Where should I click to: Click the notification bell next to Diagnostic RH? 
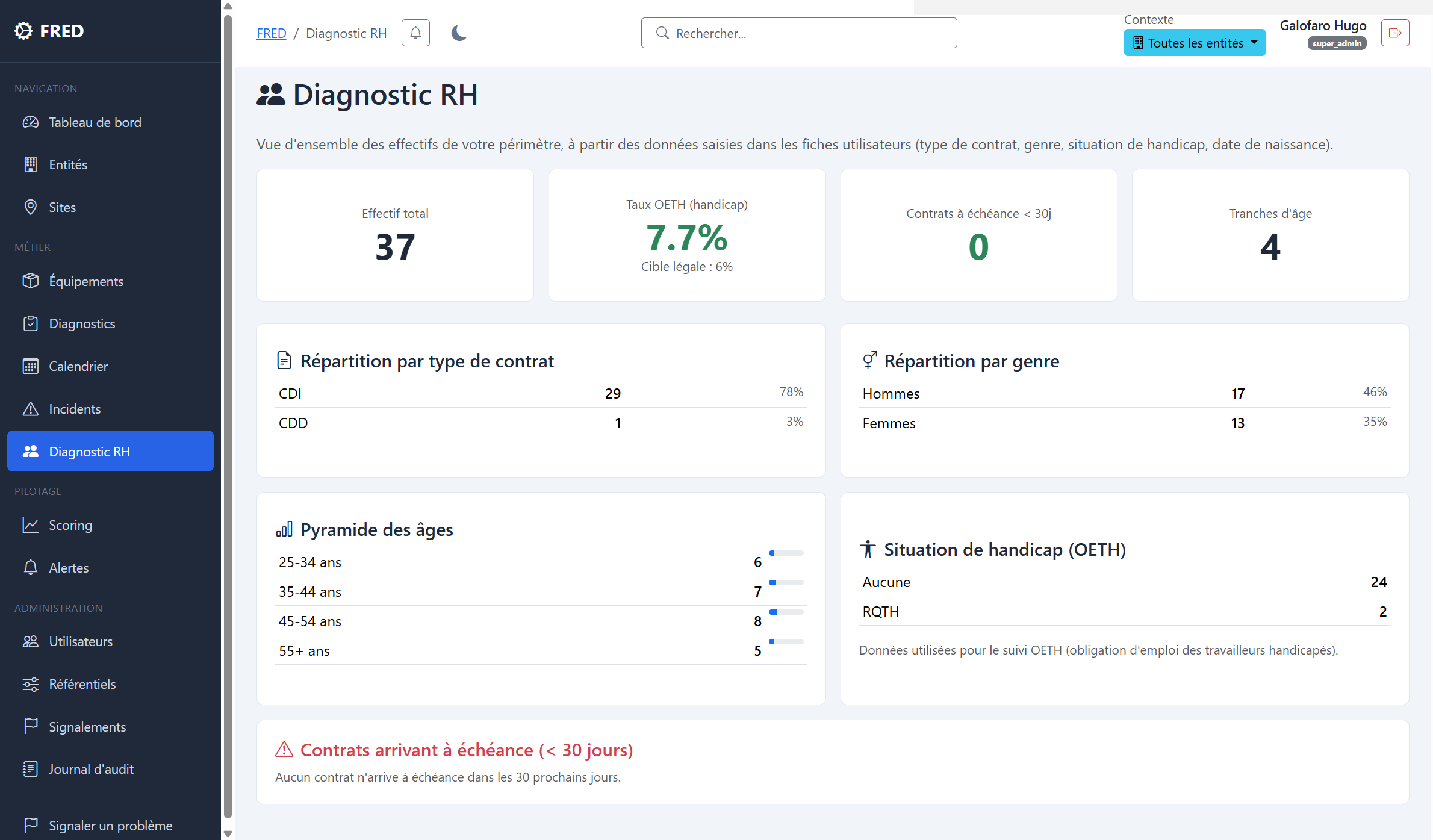[415, 33]
